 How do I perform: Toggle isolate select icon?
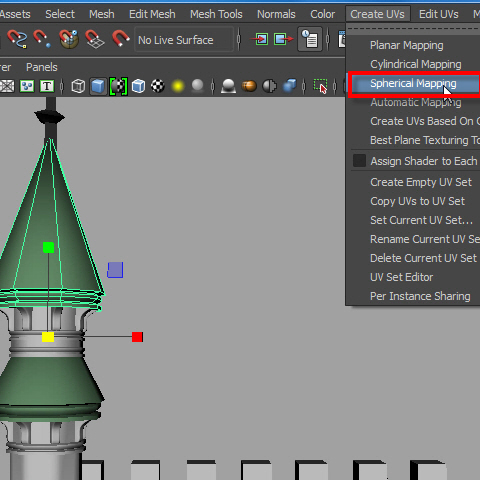[x=320, y=86]
